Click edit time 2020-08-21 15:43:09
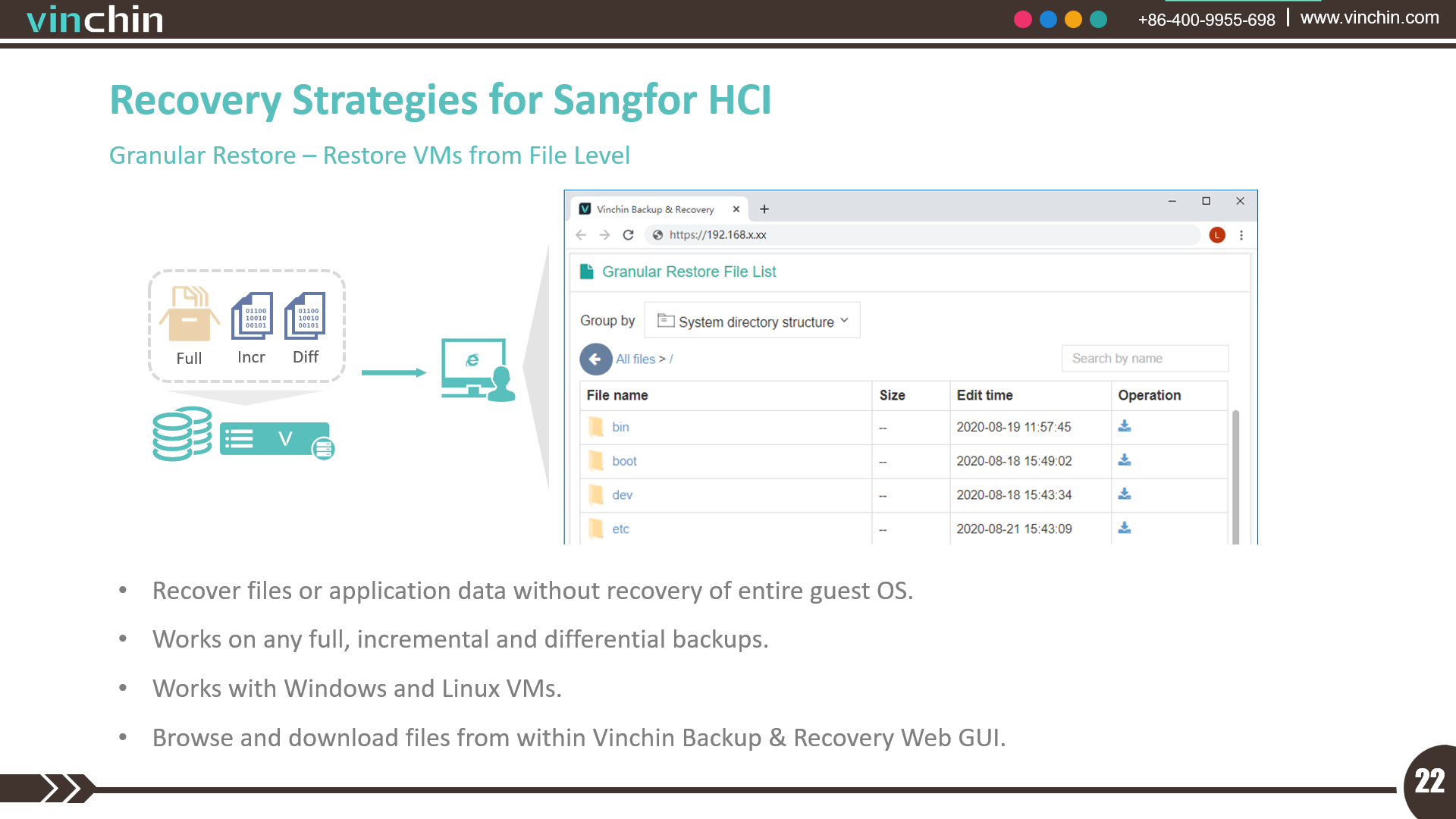Viewport: 1456px width, 819px height. (x=1014, y=529)
